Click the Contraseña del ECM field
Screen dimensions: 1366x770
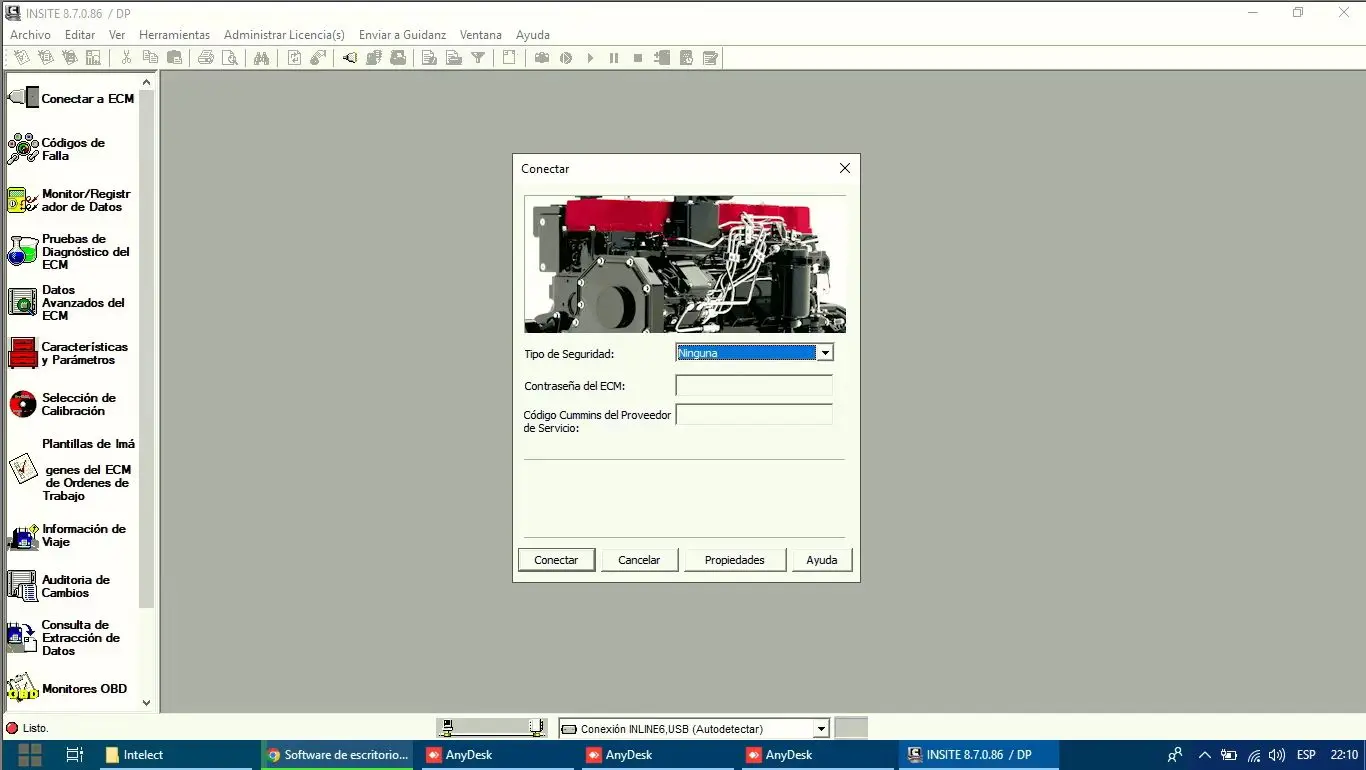click(754, 385)
